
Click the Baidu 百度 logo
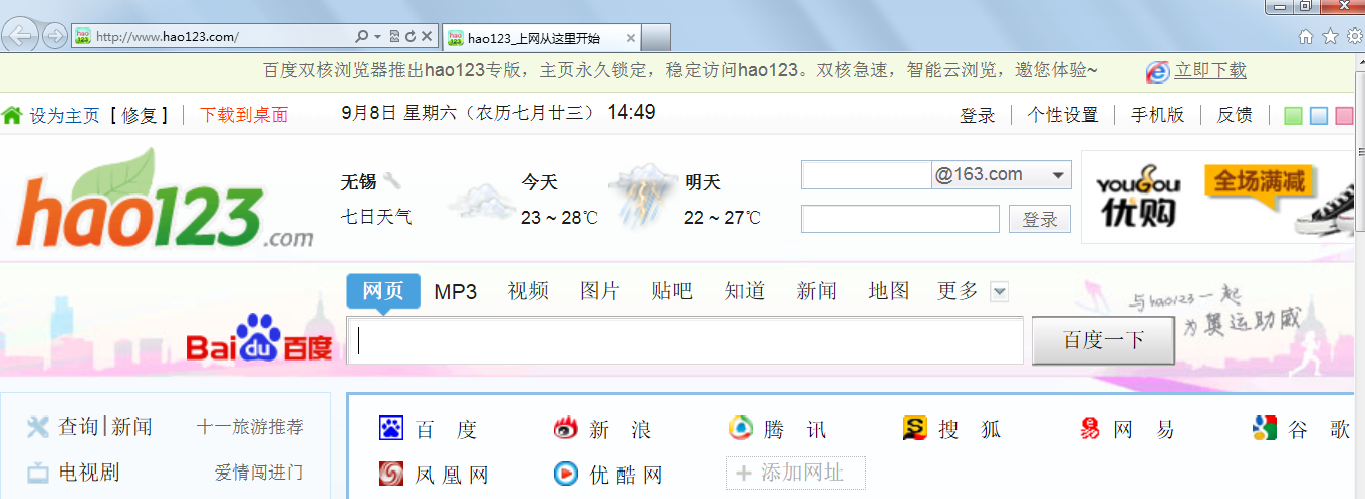(259, 339)
